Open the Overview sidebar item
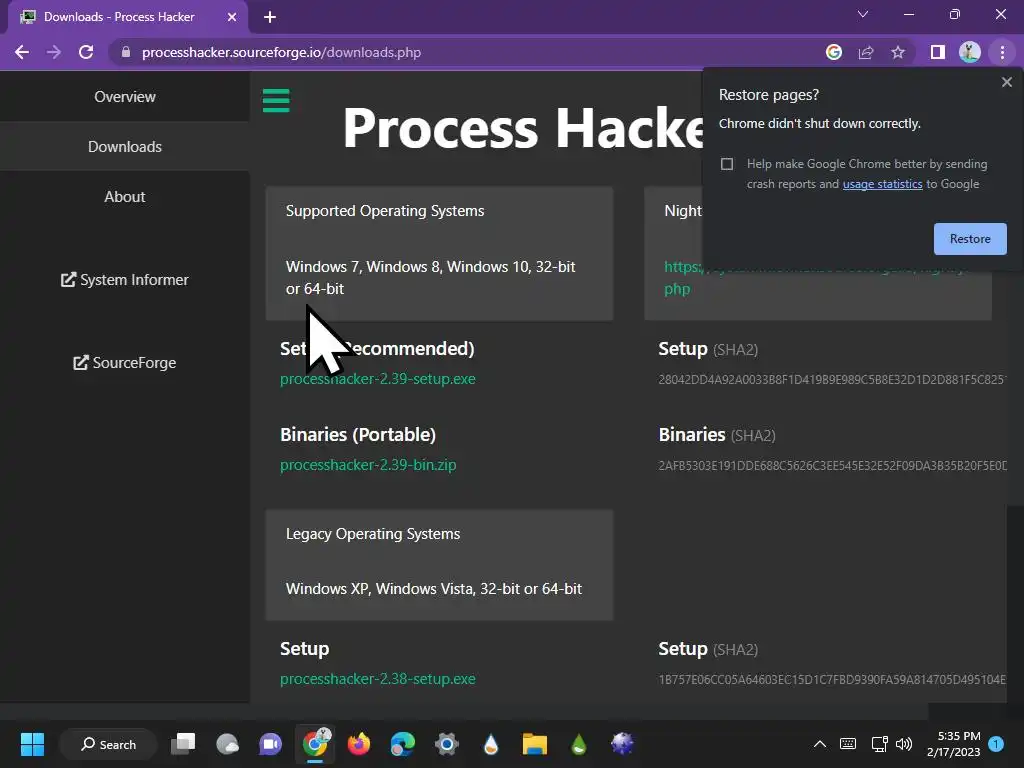Viewport: 1024px width, 768px height. [125, 97]
